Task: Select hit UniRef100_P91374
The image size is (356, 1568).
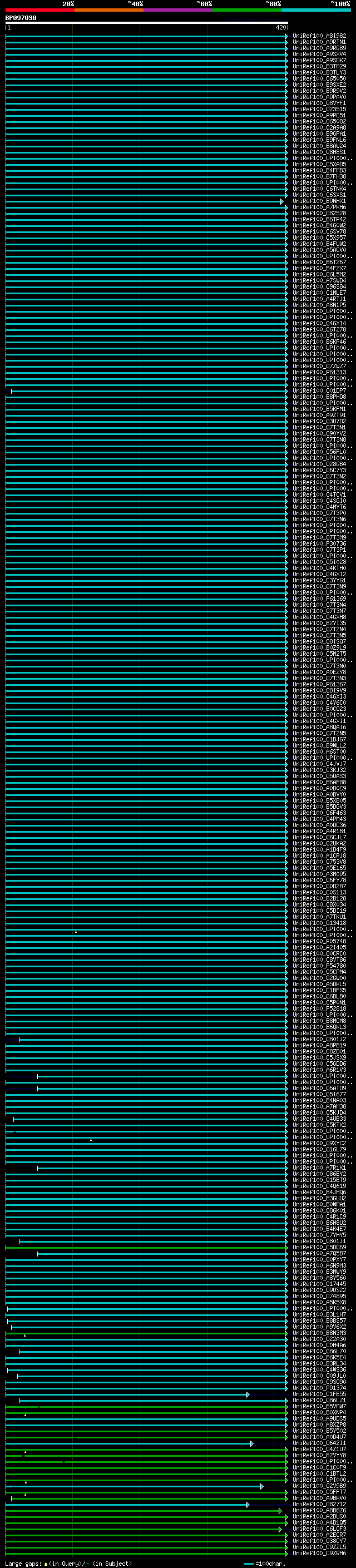Action: pos(319,1388)
